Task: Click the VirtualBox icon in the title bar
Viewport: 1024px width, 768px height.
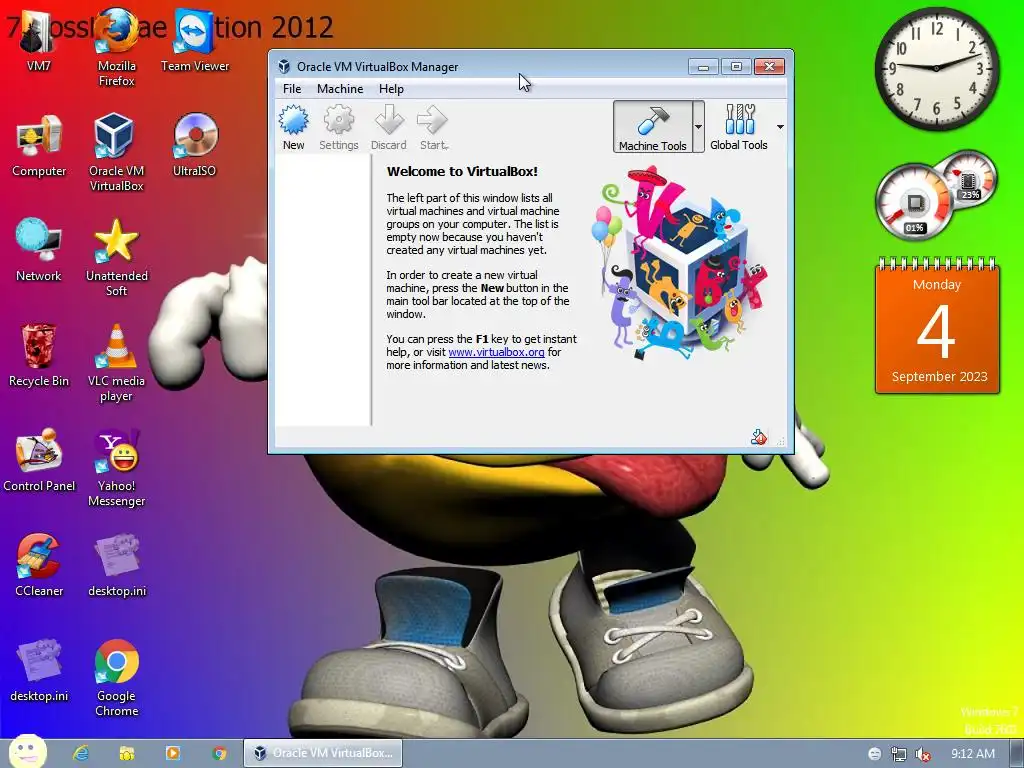Action: tap(284, 67)
